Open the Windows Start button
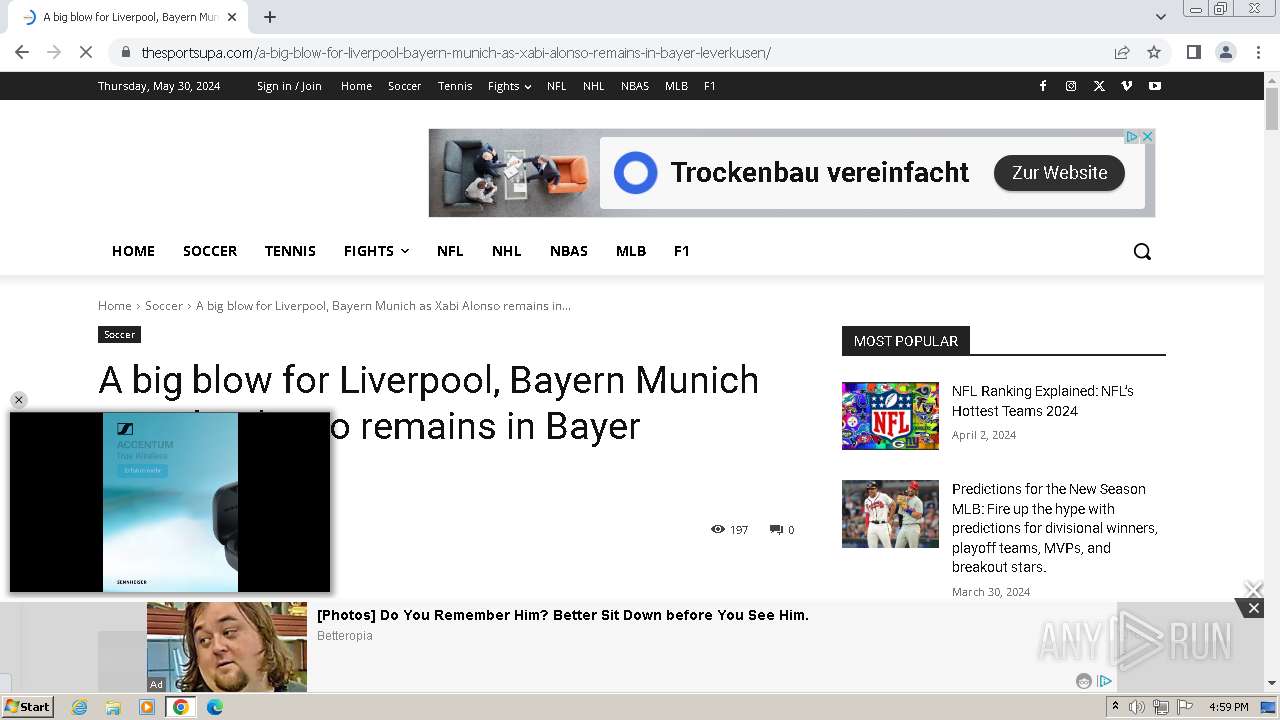1280x720 pixels. pyautogui.click(x=27, y=707)
